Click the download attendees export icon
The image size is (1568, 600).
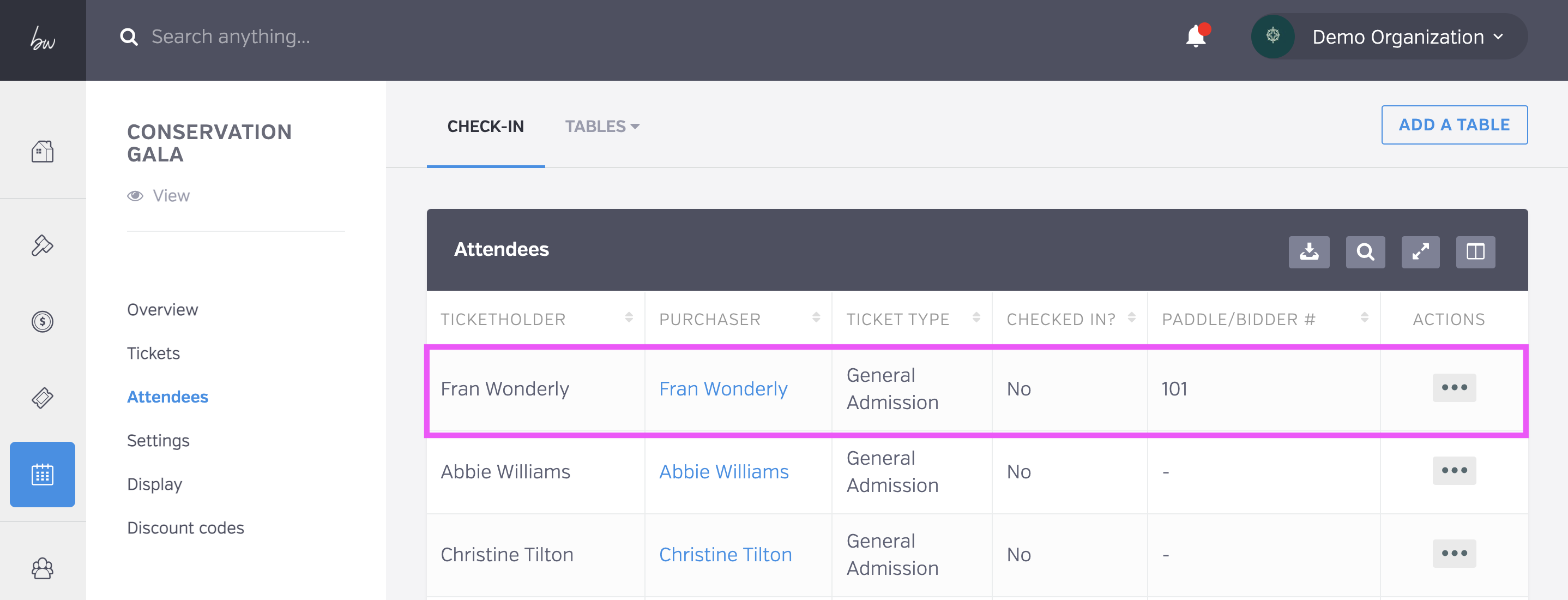pos(1308,251)
